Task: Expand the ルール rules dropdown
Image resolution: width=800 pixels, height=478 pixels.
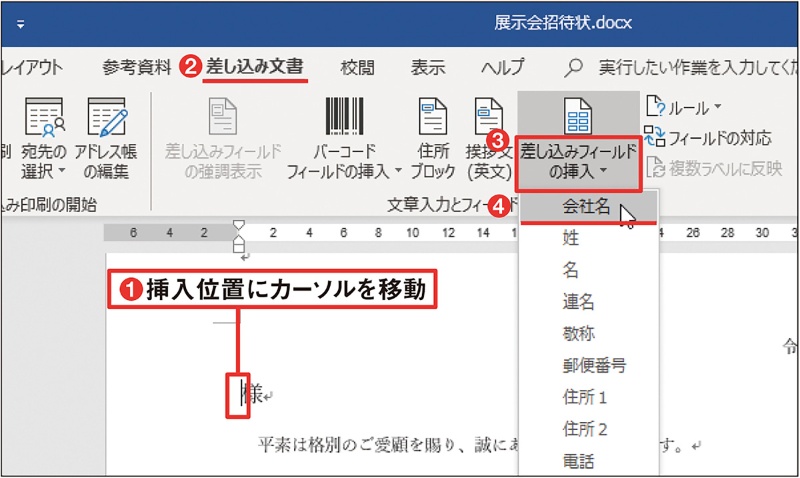Action: click(717, 106)
